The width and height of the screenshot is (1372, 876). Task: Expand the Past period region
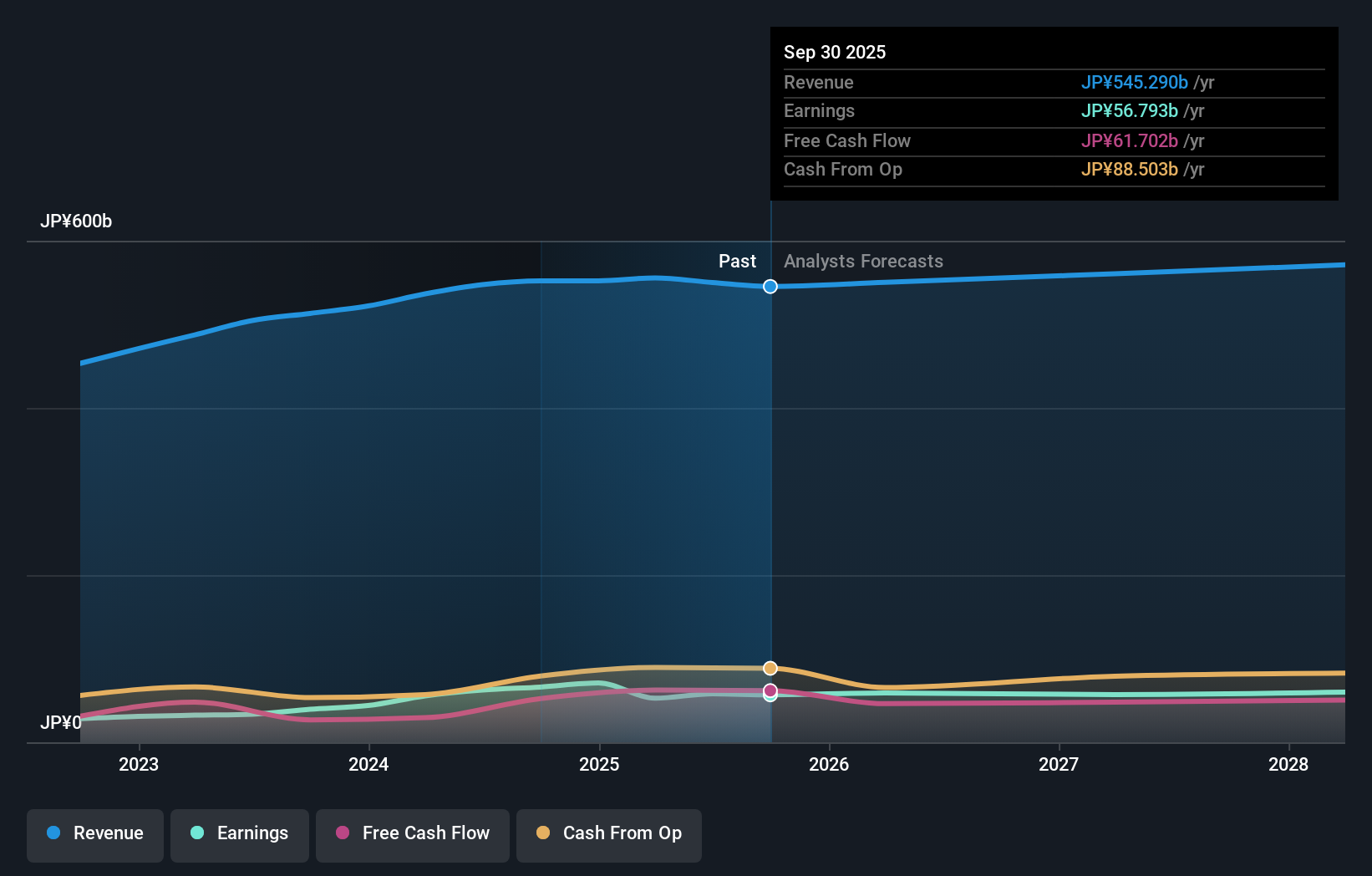pyautogui.click(x=737, y=262)
